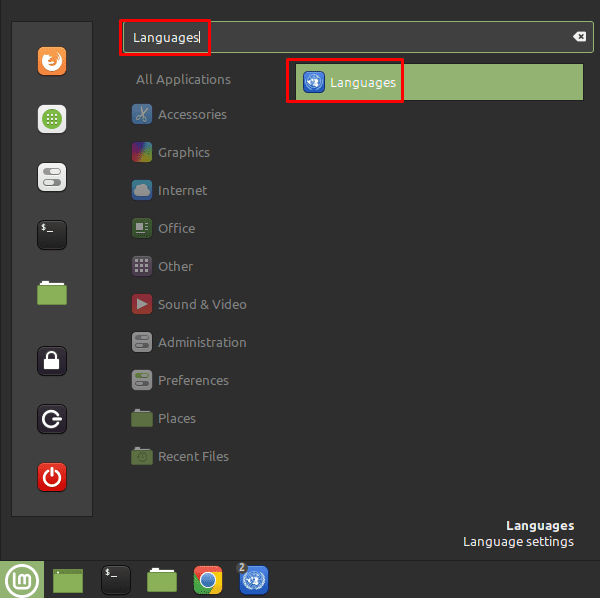Select the All Applications category
The height and width of the screenshot is (598, 600).
(x=183, y=80)
